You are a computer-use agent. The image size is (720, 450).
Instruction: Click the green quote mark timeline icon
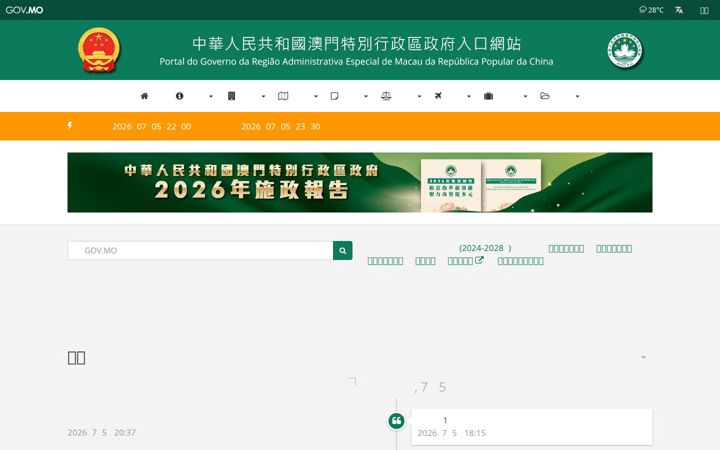[396, 421]
